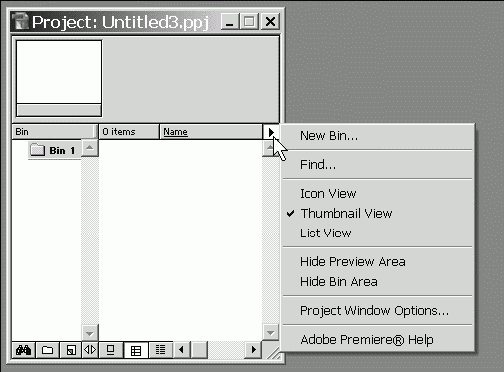Click the bin area resize arrows icon
The height and width of the screenshot is (372, 504).
[x=90, y=350]
